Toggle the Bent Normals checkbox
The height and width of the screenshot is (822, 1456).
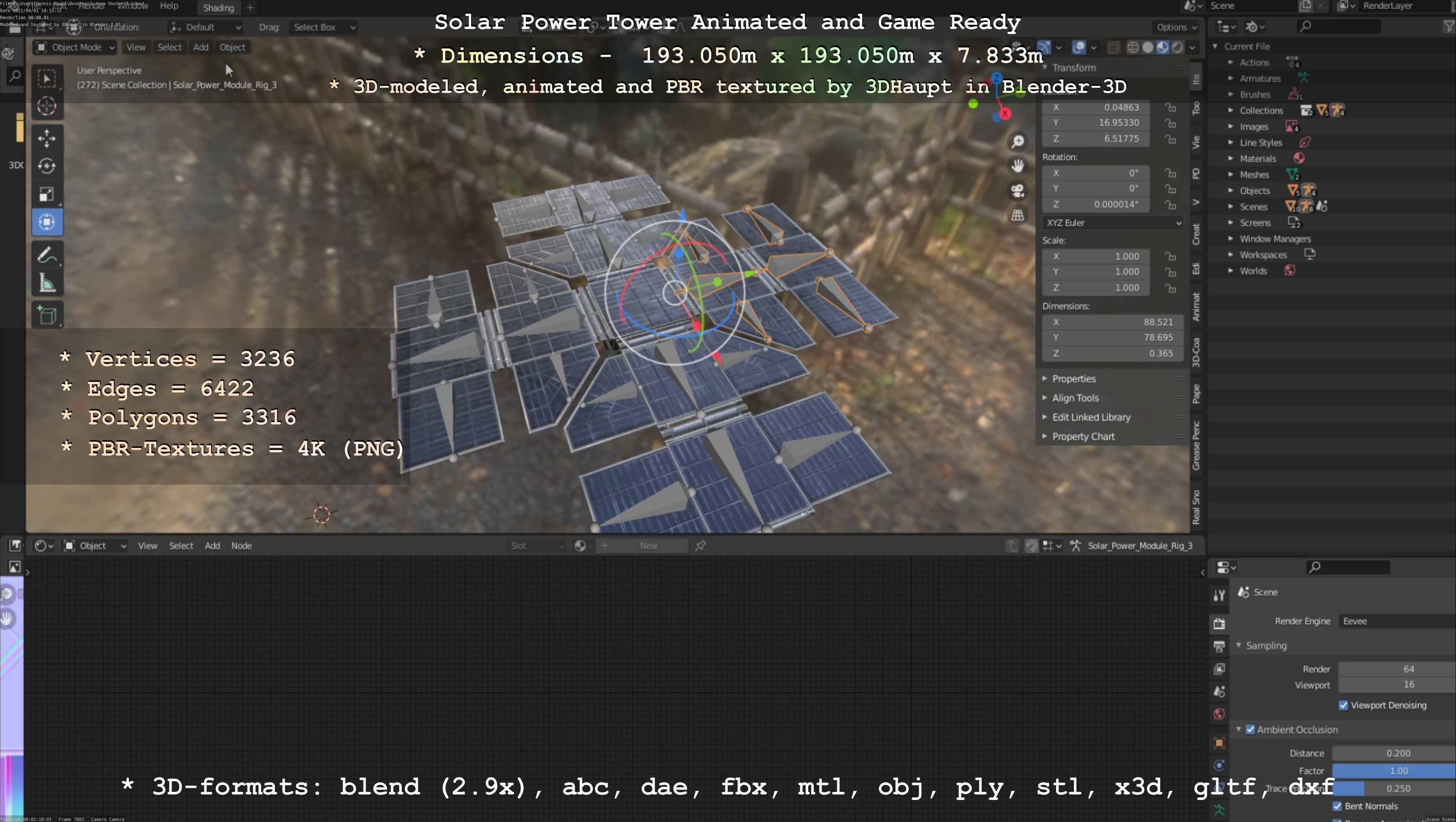point(1337,806)
